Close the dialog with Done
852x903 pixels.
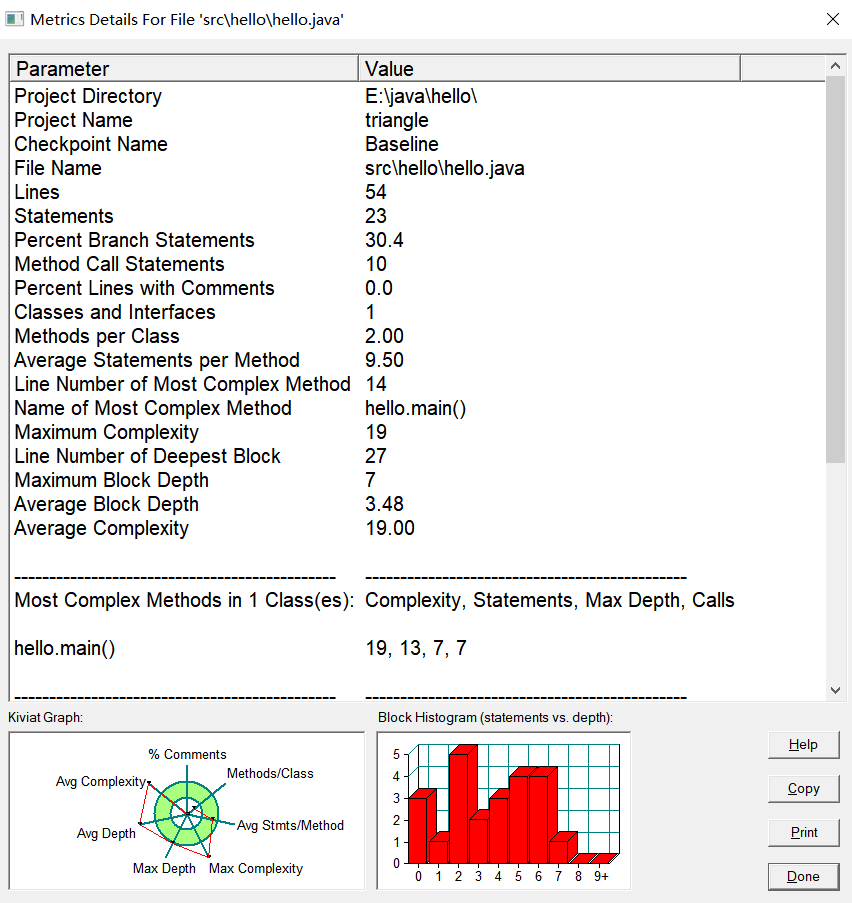(x=803, y=877)
